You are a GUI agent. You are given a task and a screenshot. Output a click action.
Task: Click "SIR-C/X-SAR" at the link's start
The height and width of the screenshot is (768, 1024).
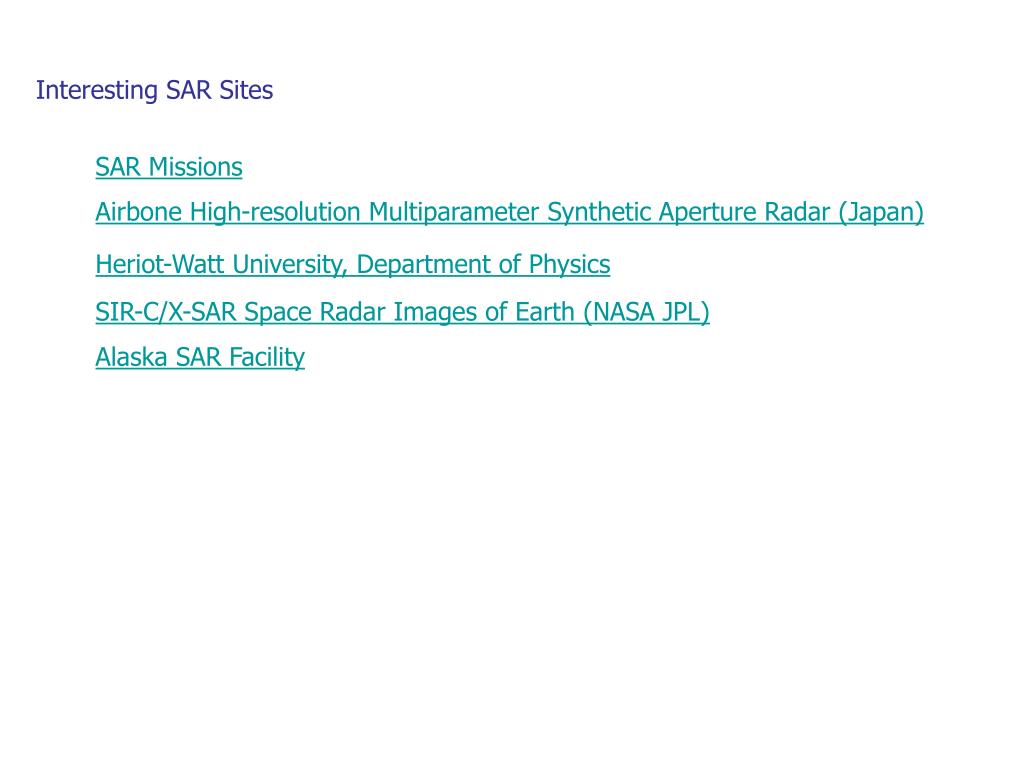coord(166,312)
